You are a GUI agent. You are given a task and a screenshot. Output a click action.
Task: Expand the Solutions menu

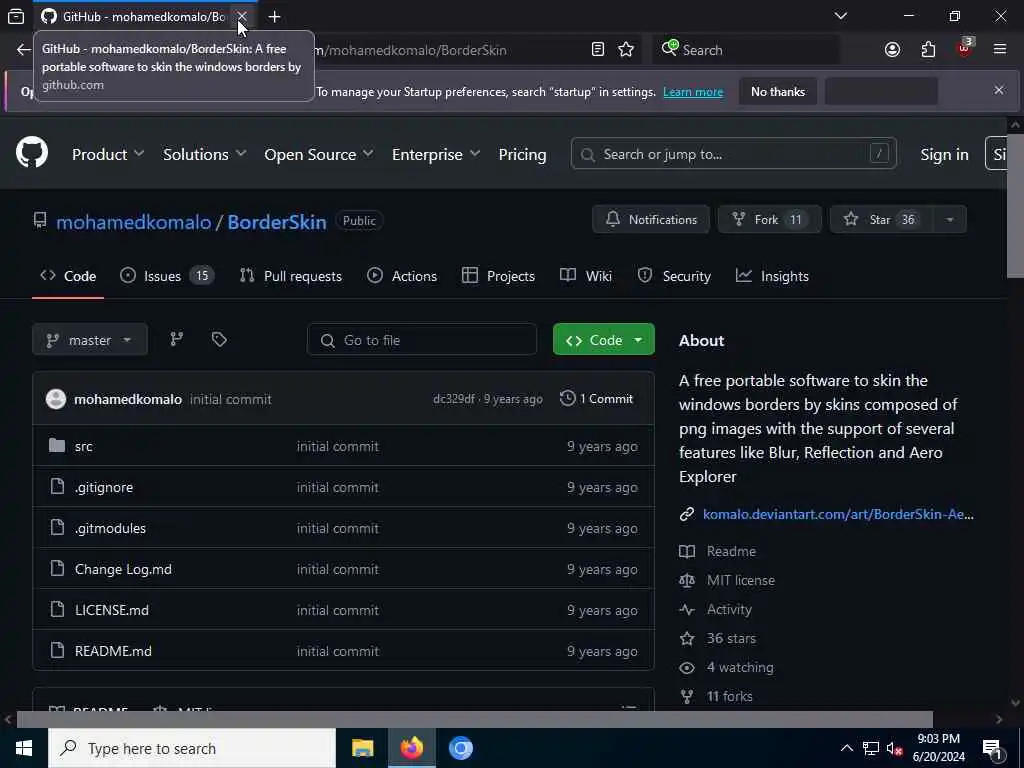(x=204, y=155)
